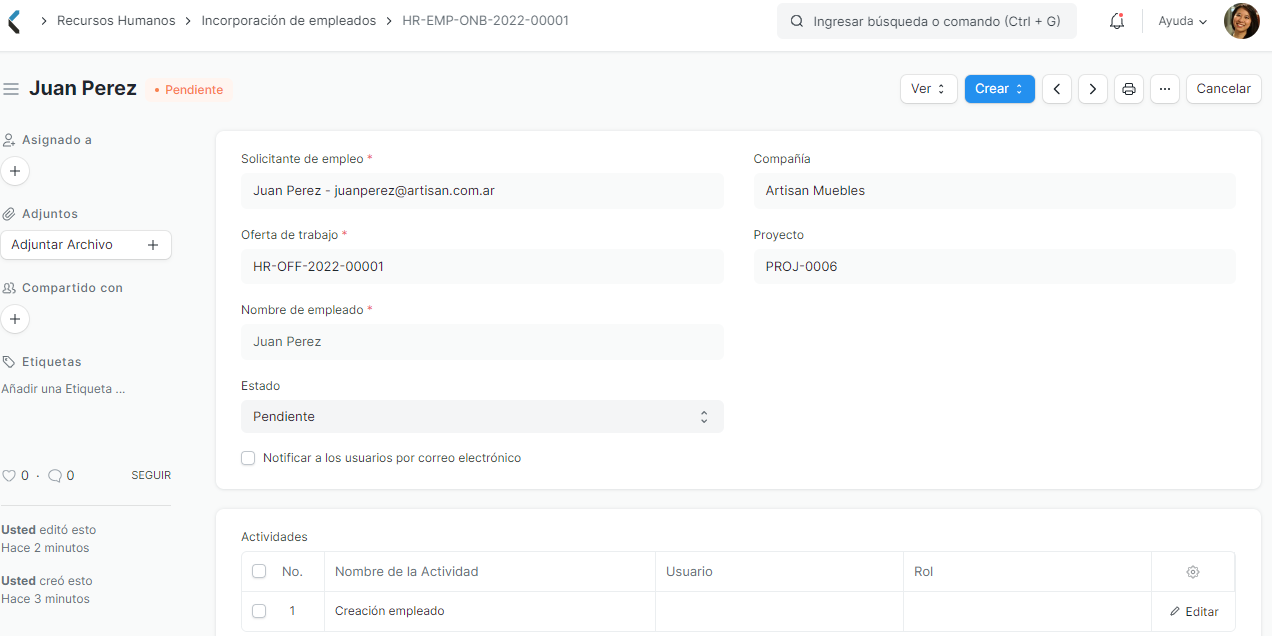The width and height of the screenshot is (1272, 636).
Task: Enable Notificar a los usuarios por correo electrónico
Action: click(248, 458)
